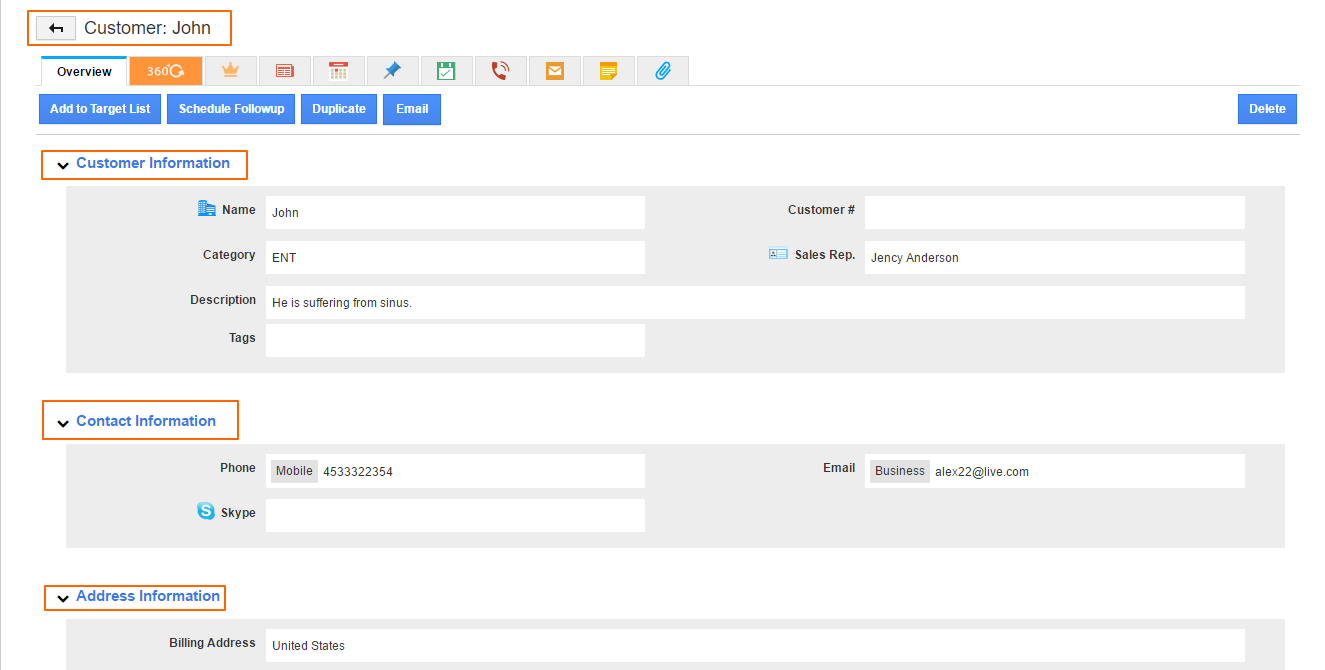The height and width of the screenshot is (670, 1325).
Task: Click the empty Customer # field
Action: point(1055,212)
